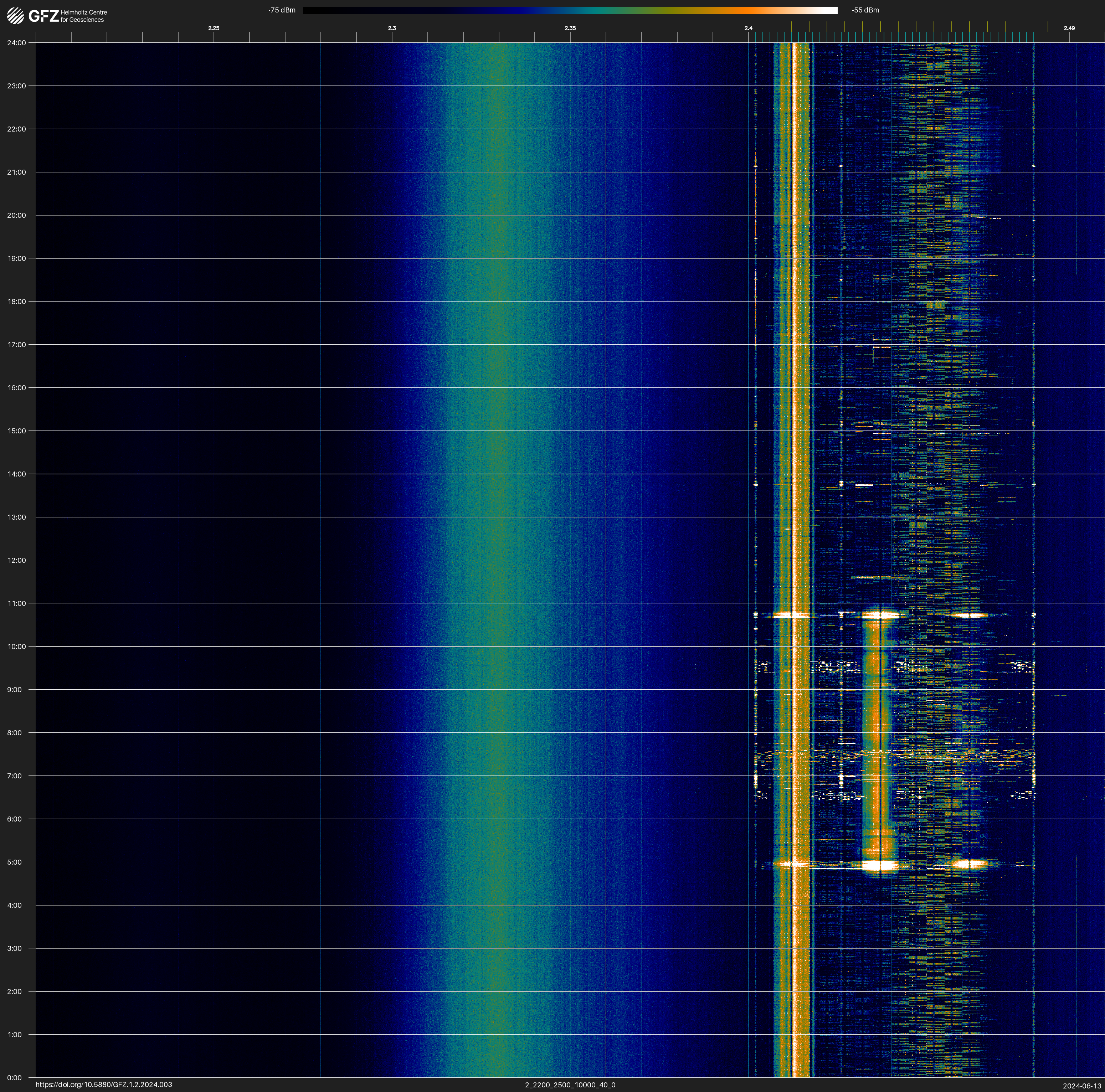The image size is (1105, 1092).
Task: Click the 2_2200_2500_10000_40_0 file label
Action: tap(570, 1085)
